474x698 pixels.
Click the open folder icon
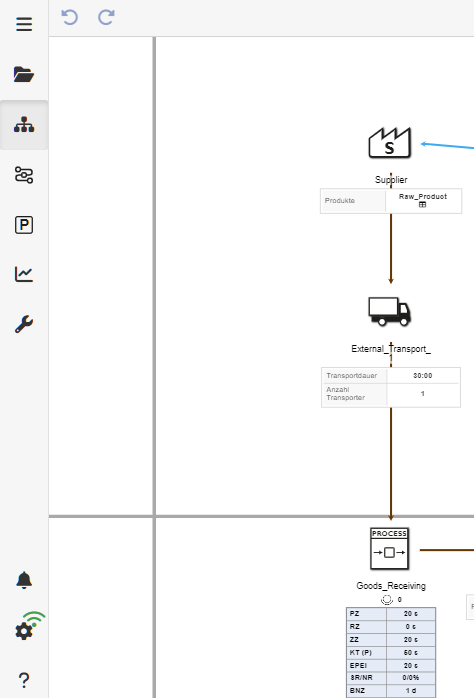click(24, 74)
